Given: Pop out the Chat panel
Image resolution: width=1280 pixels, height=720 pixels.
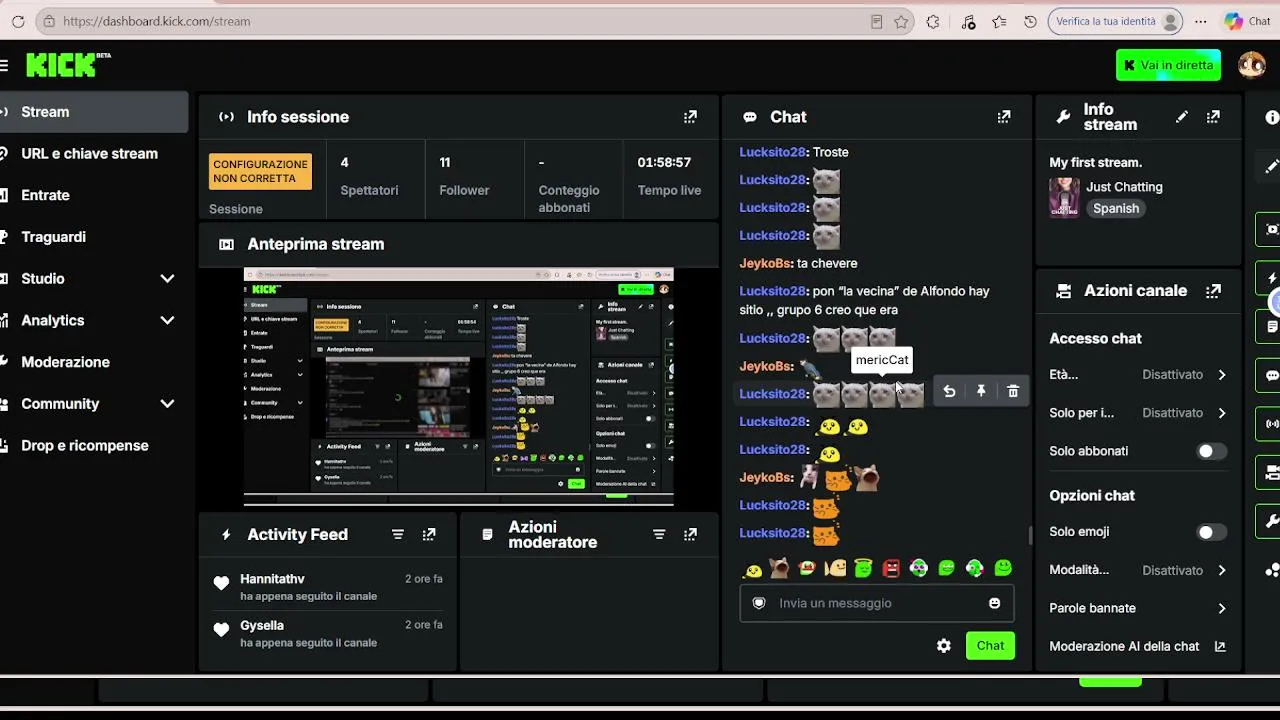Looking at the screenshot, I should click(1004, 117).
